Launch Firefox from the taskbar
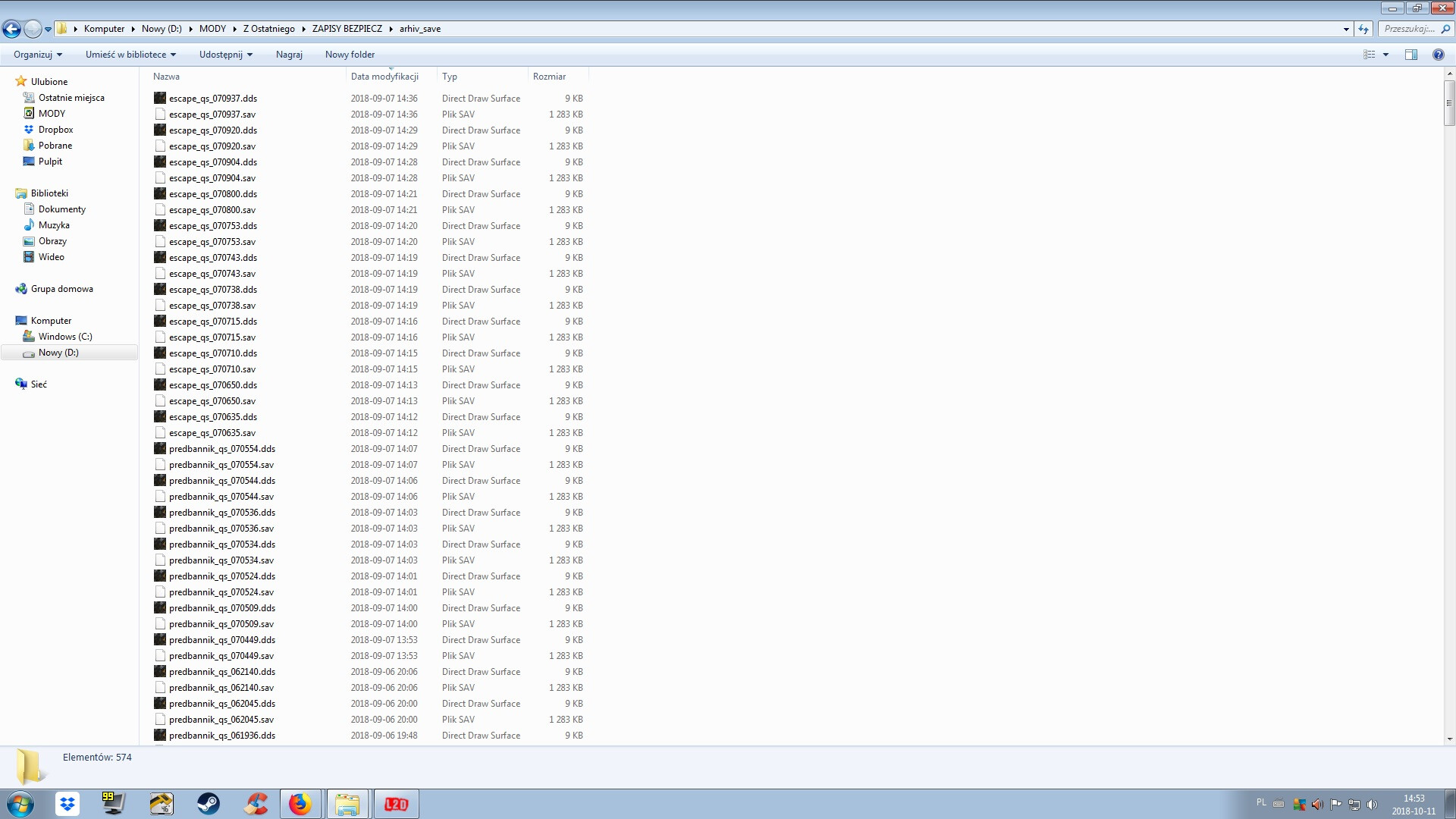1456x819 pixels. [300, 804]
